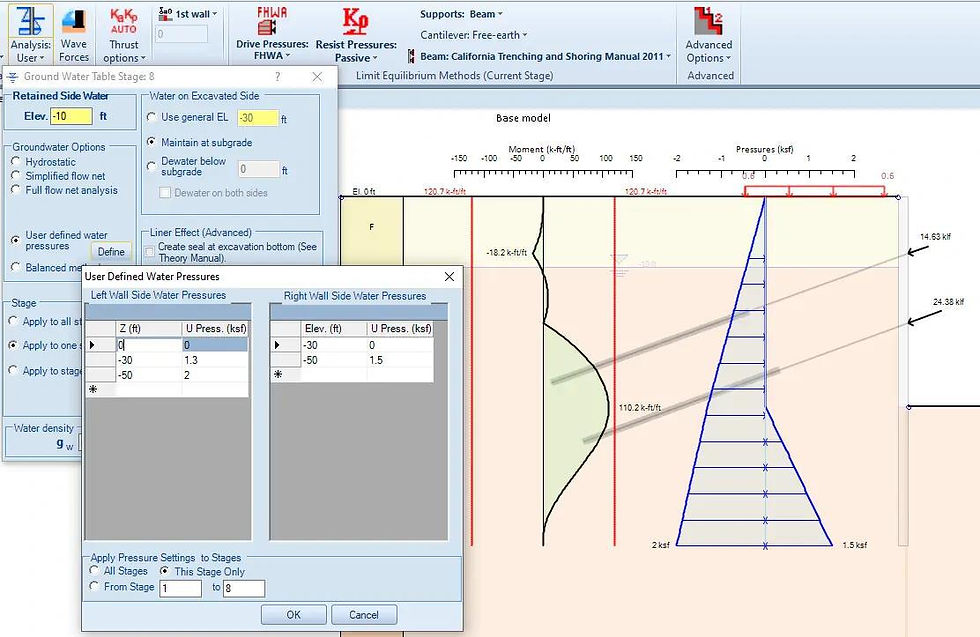The height and width of the screenshot is (637, 980).
Task: Select Maintain at subgrade option
Action: point(151,142)
